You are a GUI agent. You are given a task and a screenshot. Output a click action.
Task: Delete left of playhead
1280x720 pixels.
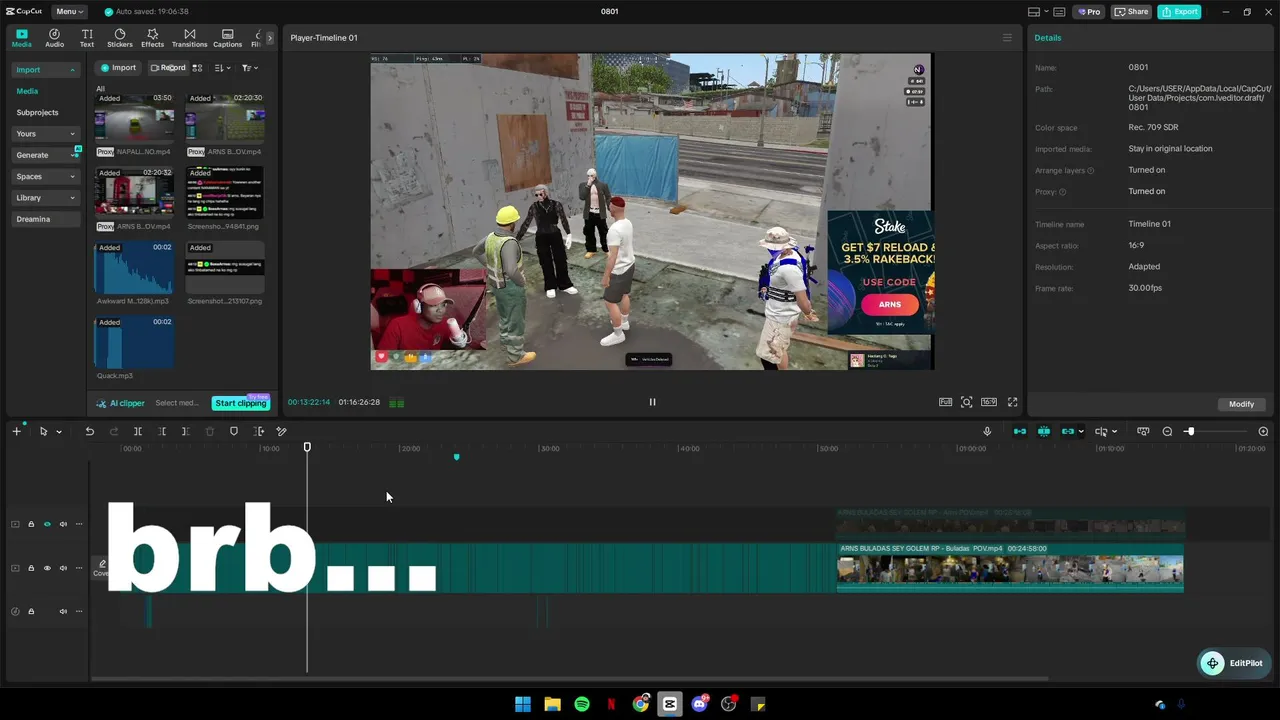tap(162, 431)
